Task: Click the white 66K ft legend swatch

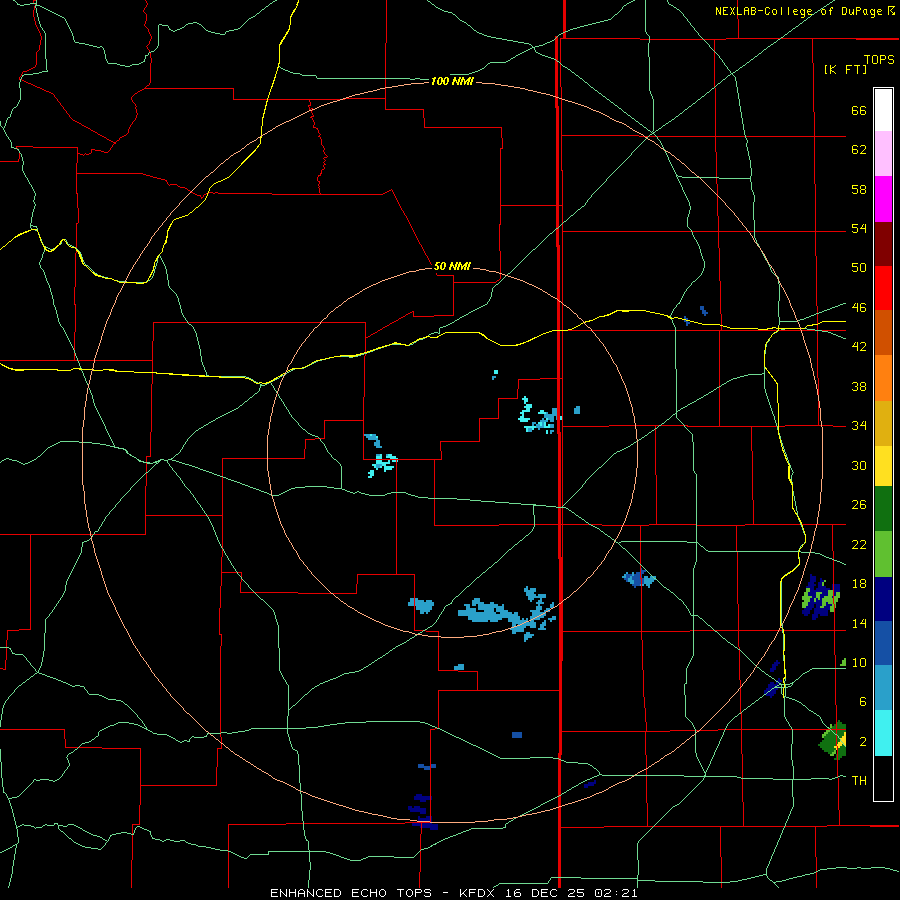Action: 883,110
